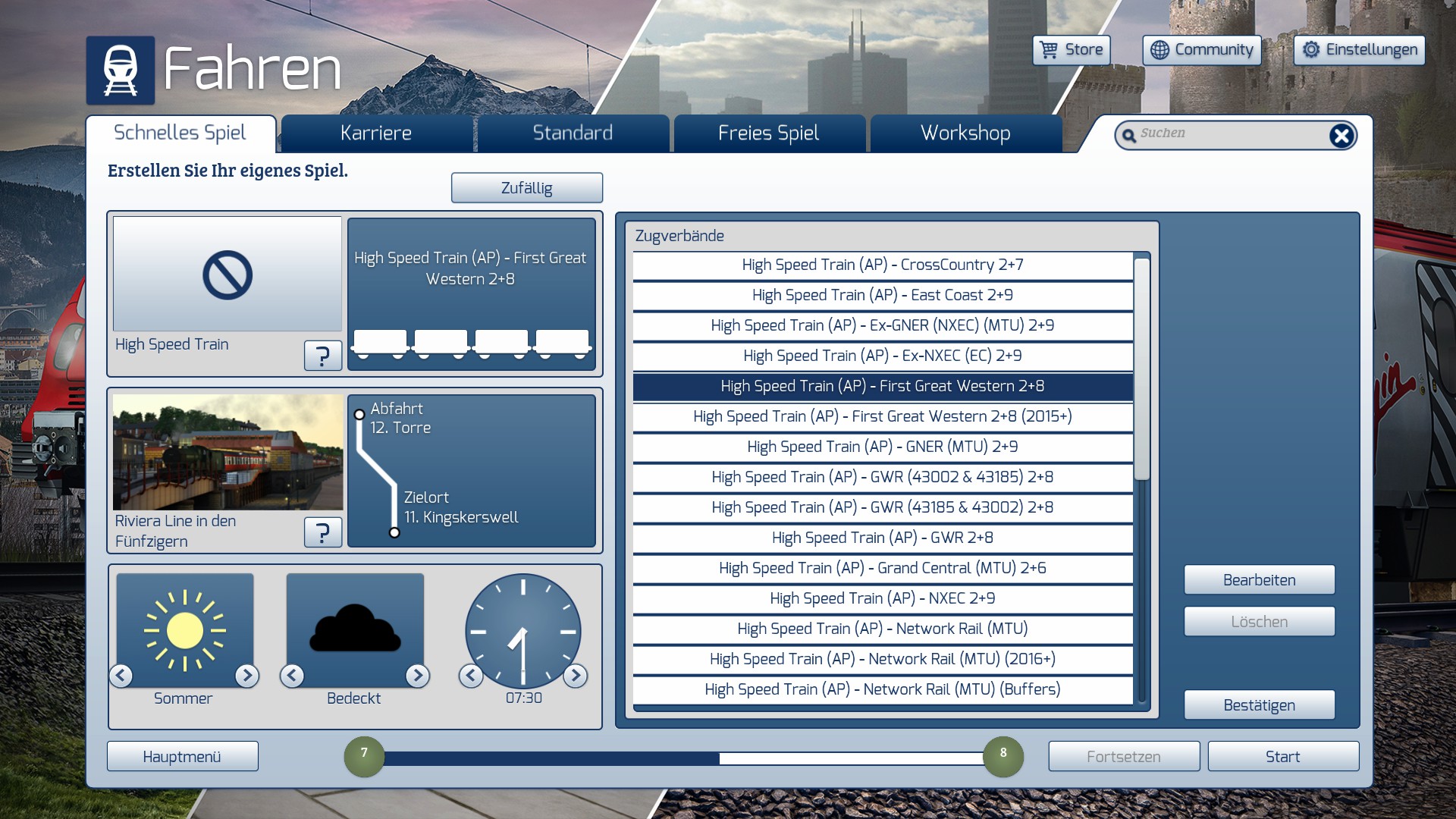Click the 07:30 clock face
The height and width of the screenshot is (819, 1456).
(x=523, y=631)
